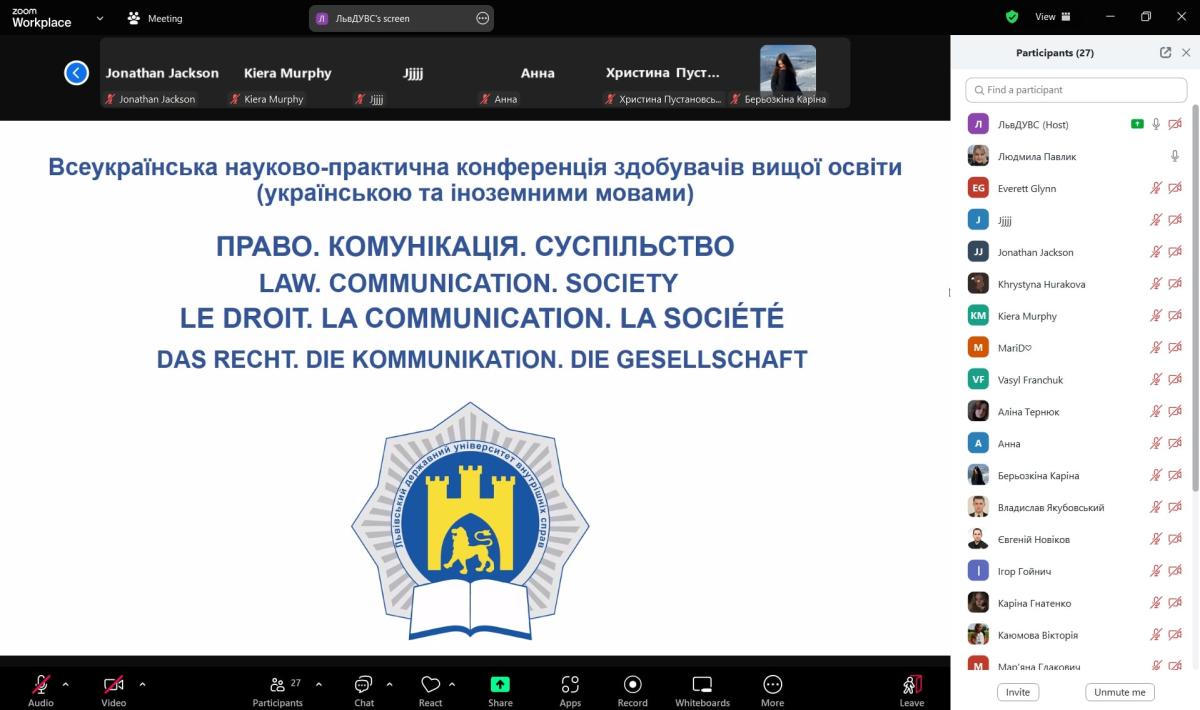Click the Invite button
1200x710 pixels.
[x=1018, y=692]
